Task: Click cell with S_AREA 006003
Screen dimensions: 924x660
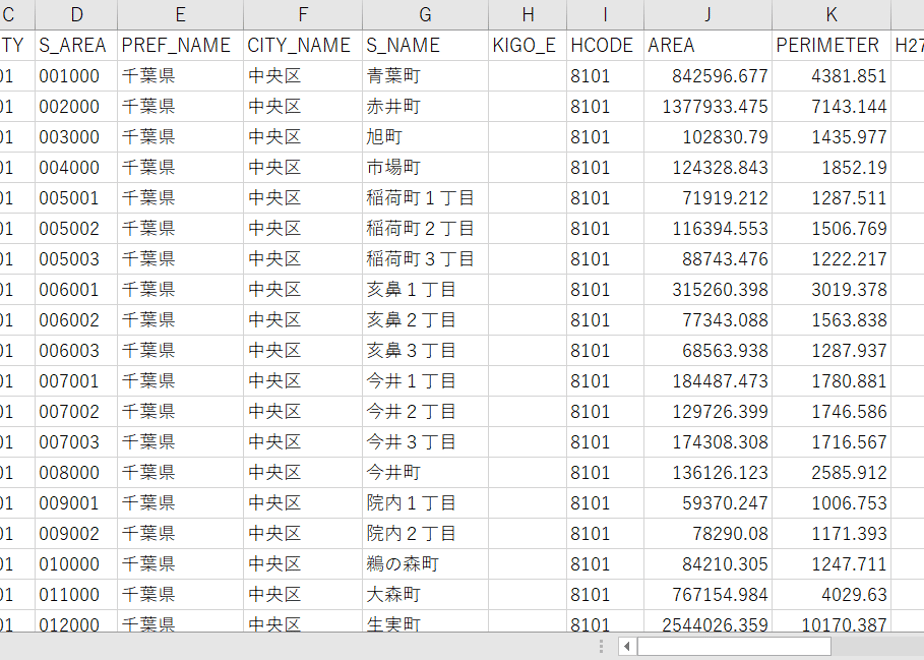Action: click(77, 351)
